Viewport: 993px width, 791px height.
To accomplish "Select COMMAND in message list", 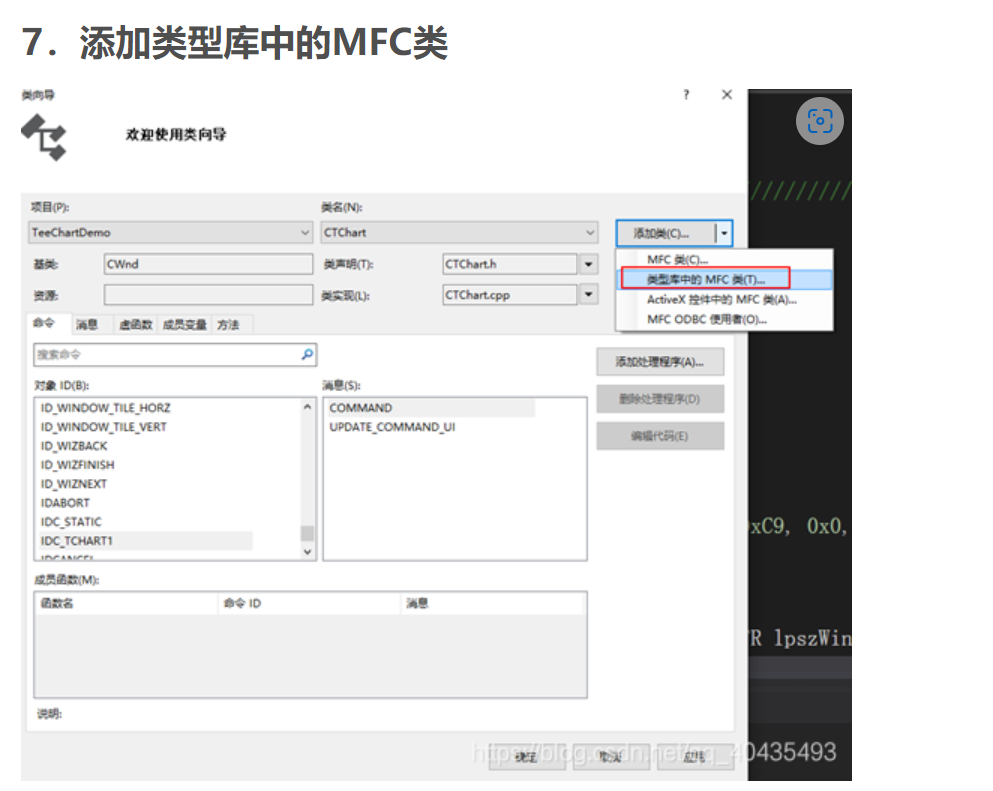I will coord(431,408).
